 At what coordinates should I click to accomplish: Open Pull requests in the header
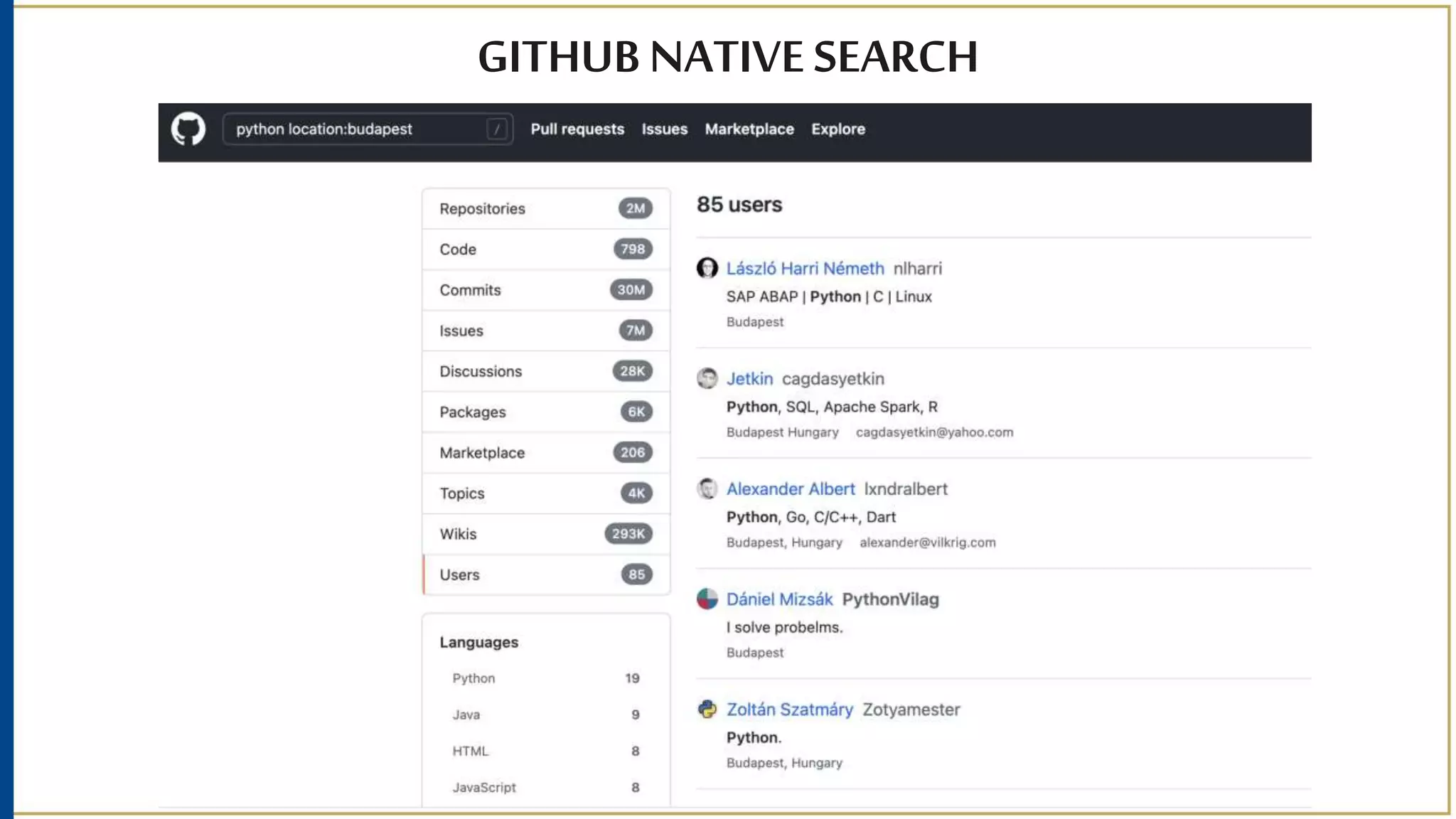(577, 129)
